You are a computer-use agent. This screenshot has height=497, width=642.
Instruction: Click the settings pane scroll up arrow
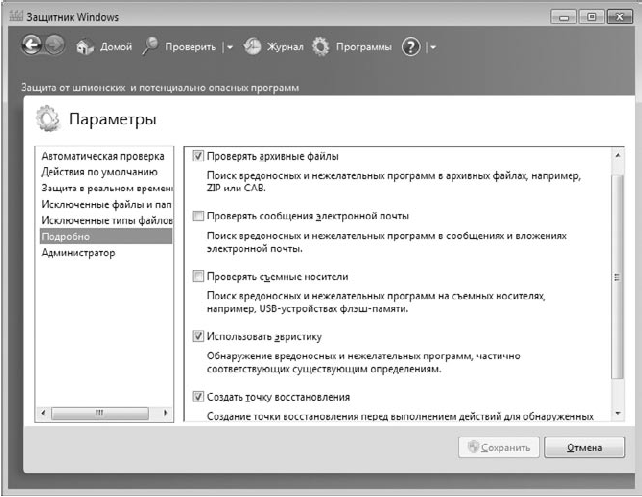click(x=618, y=155)
